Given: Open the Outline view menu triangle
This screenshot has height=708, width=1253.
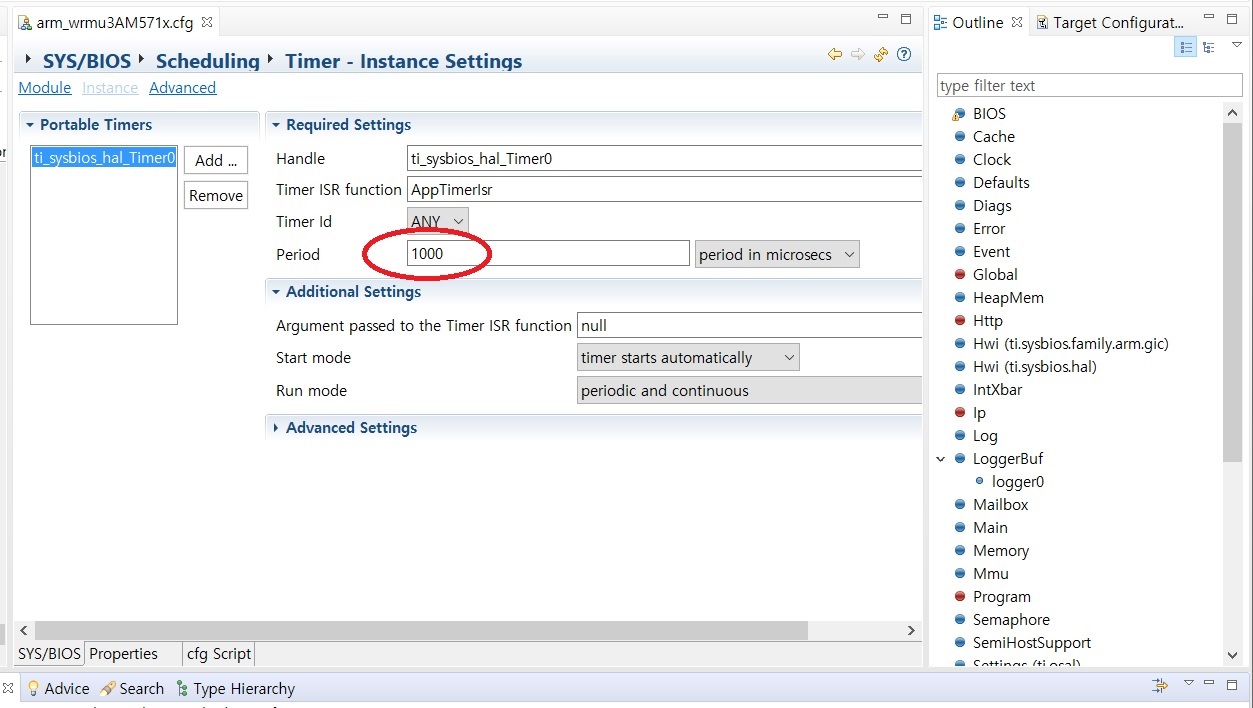Looking at the screenshot, I should 1238,46.
